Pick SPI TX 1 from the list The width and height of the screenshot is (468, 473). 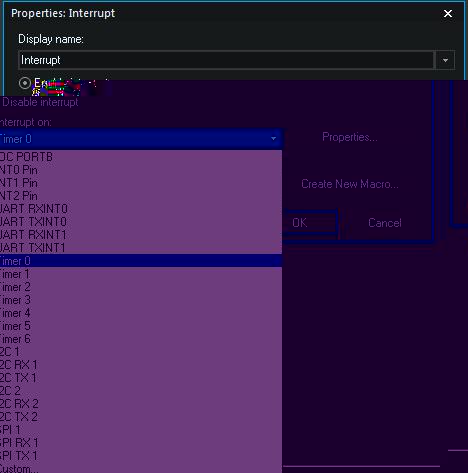click(x=141, y=456)
